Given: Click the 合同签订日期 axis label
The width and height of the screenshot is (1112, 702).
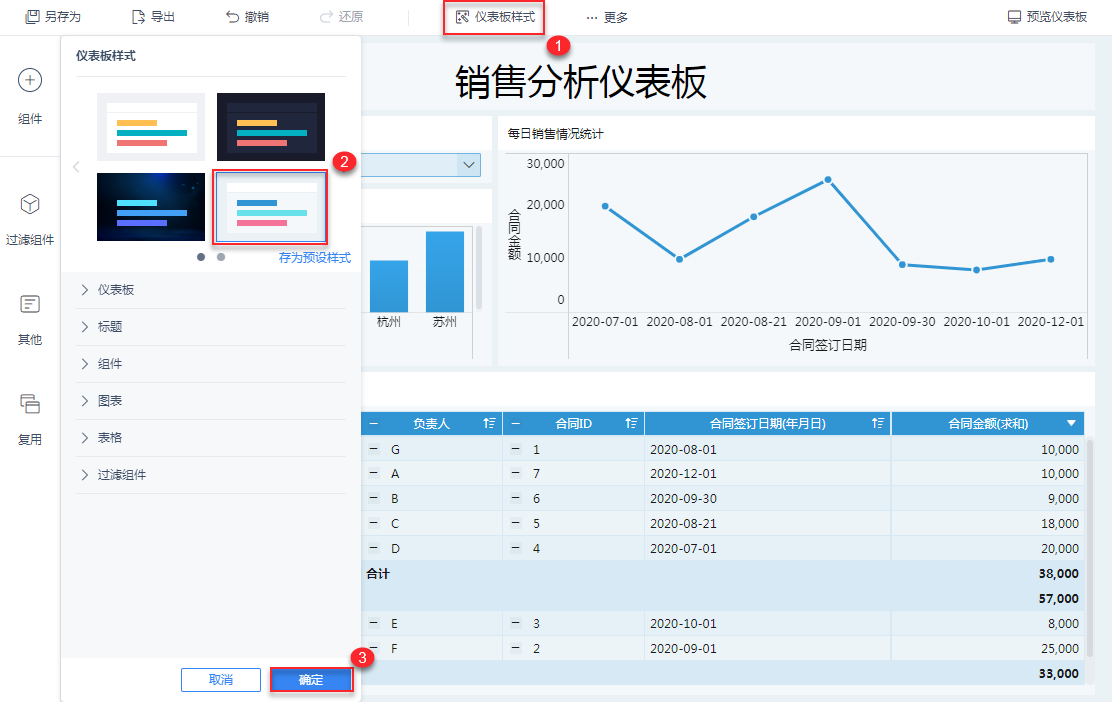Looking at the screenshot, I should point(828,345).
